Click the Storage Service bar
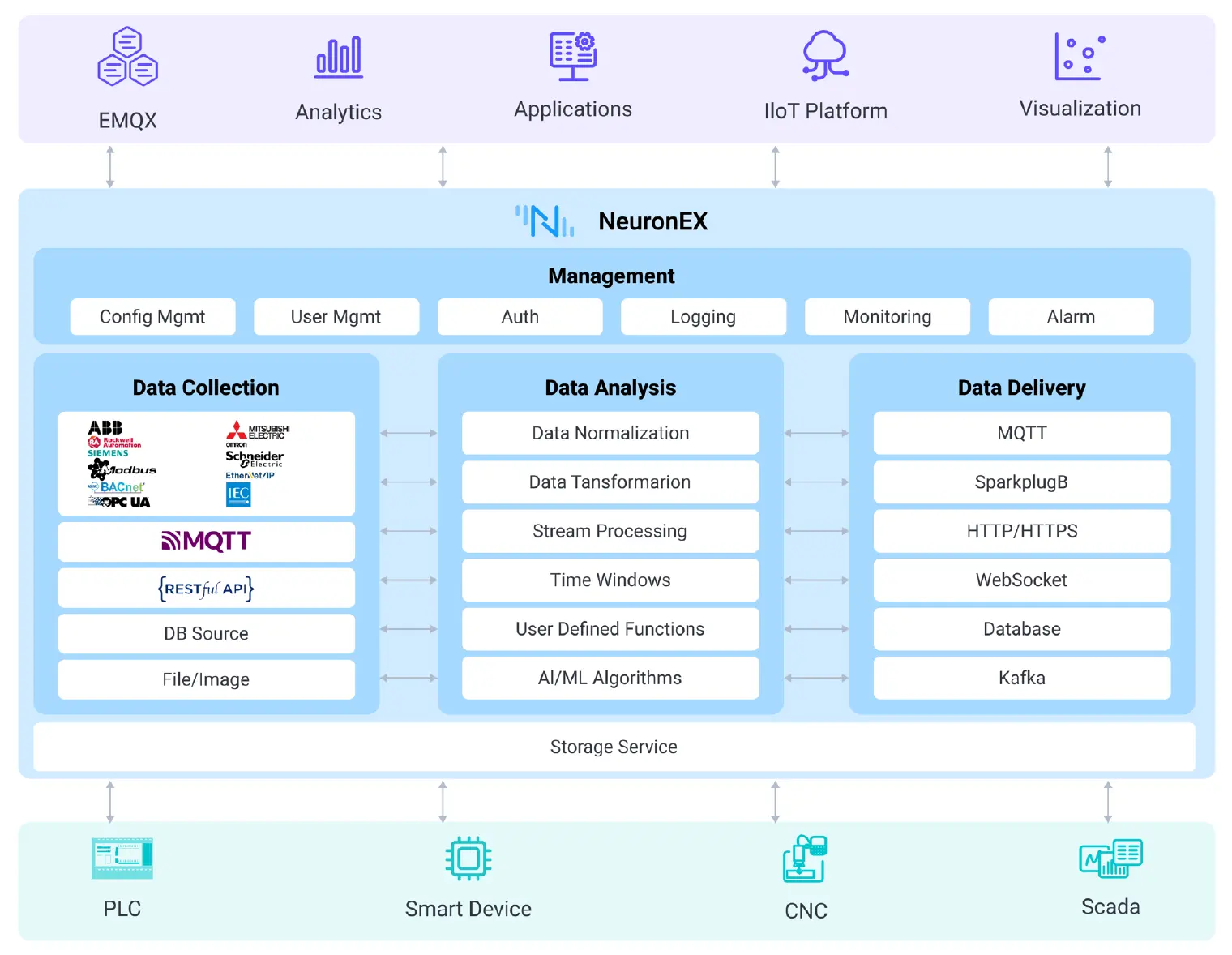This screenshot has width=1232, height=955. click(x=614, y=747)
